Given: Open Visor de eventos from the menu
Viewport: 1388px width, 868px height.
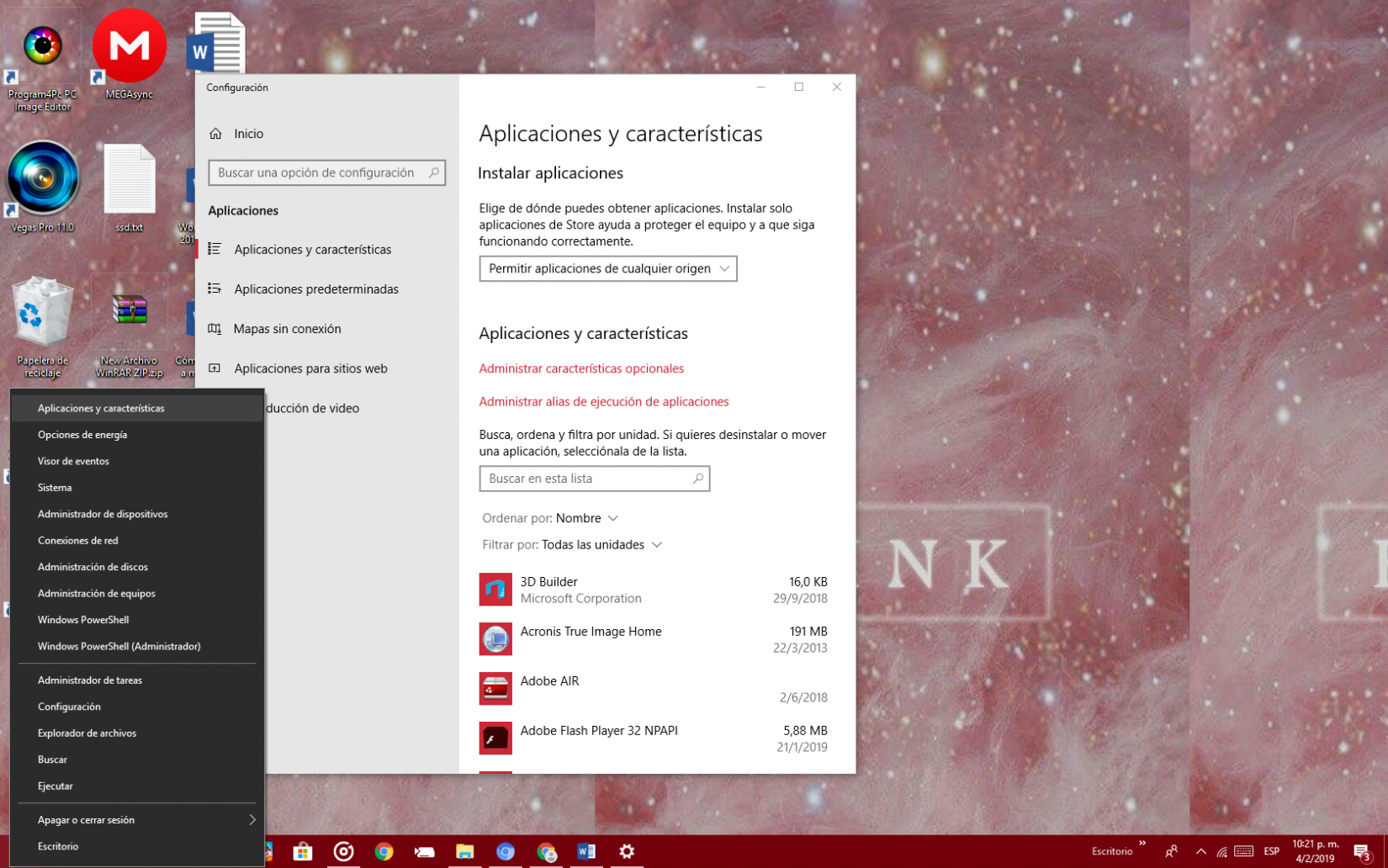Looking at the screenshot, I should [x=137, y=461].
